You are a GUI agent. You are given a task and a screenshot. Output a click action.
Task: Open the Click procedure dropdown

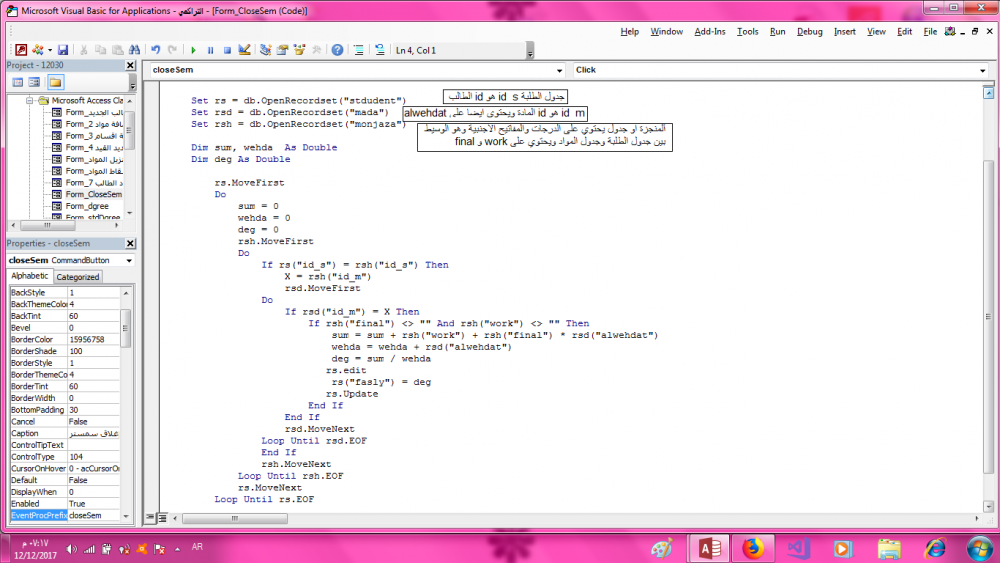(983, 71)
